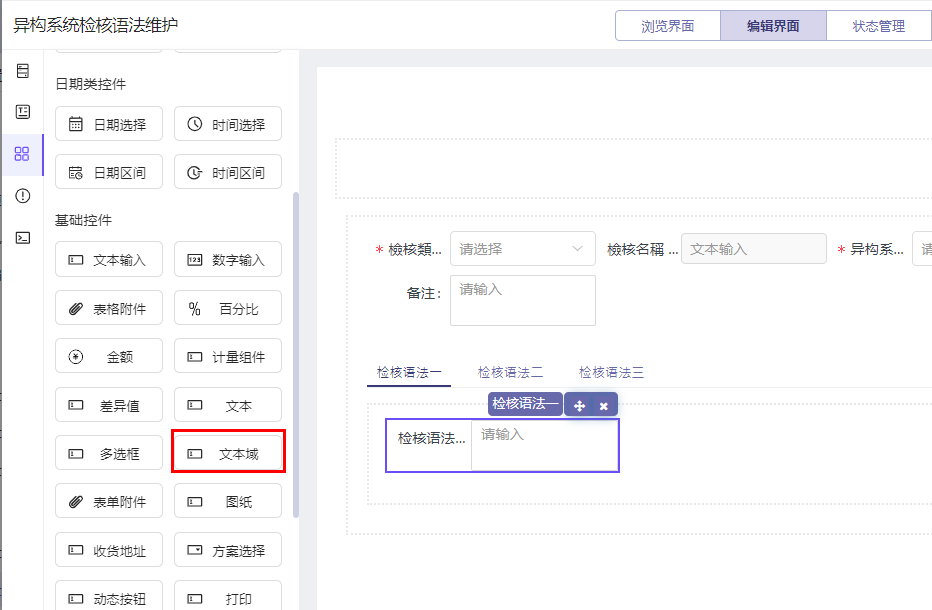Click the 123 icon on 数字输入
Screen dimensions: 932x610
pyautogui.click(x=194, y=260)
